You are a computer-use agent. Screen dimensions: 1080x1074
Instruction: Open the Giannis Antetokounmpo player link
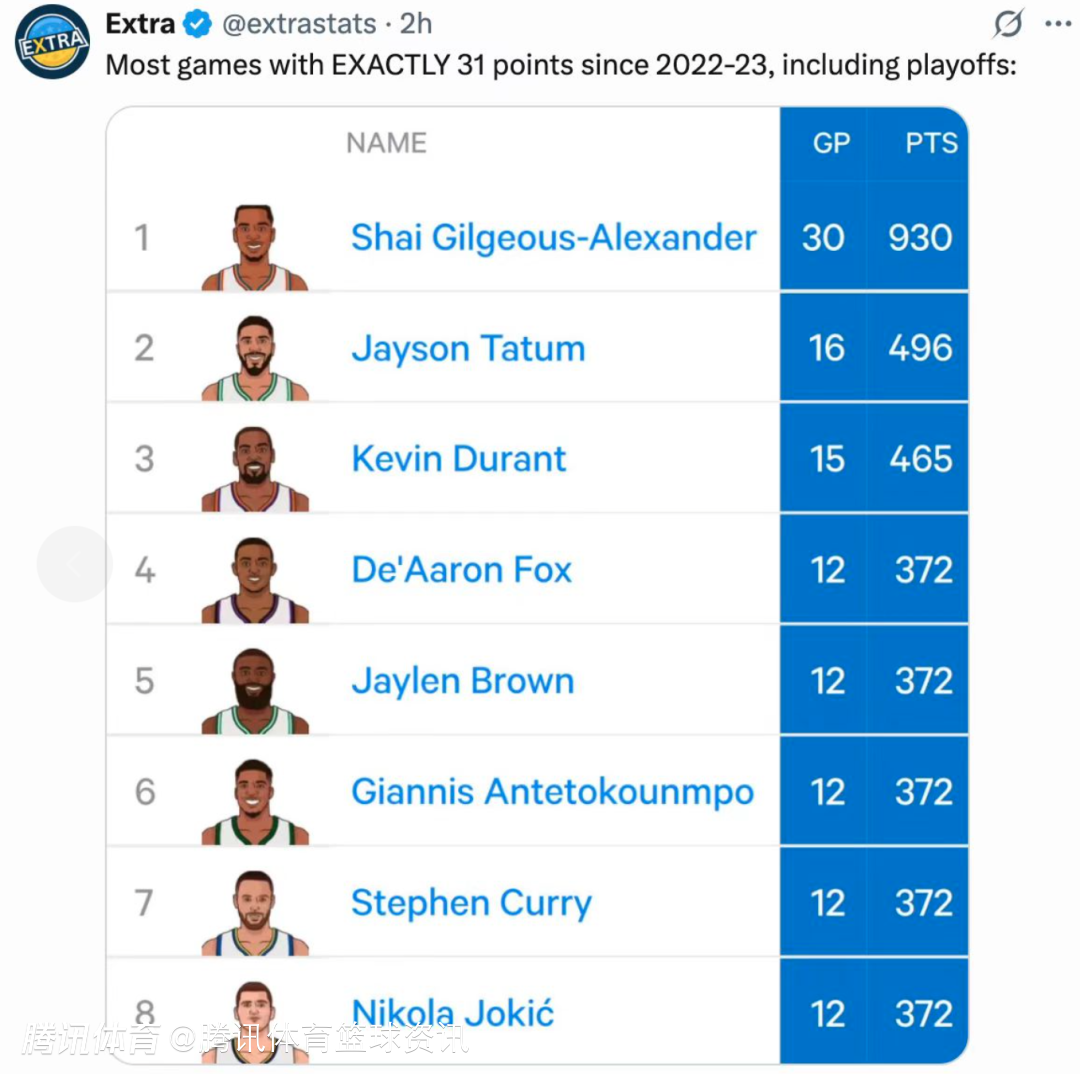tap(552, 792)
